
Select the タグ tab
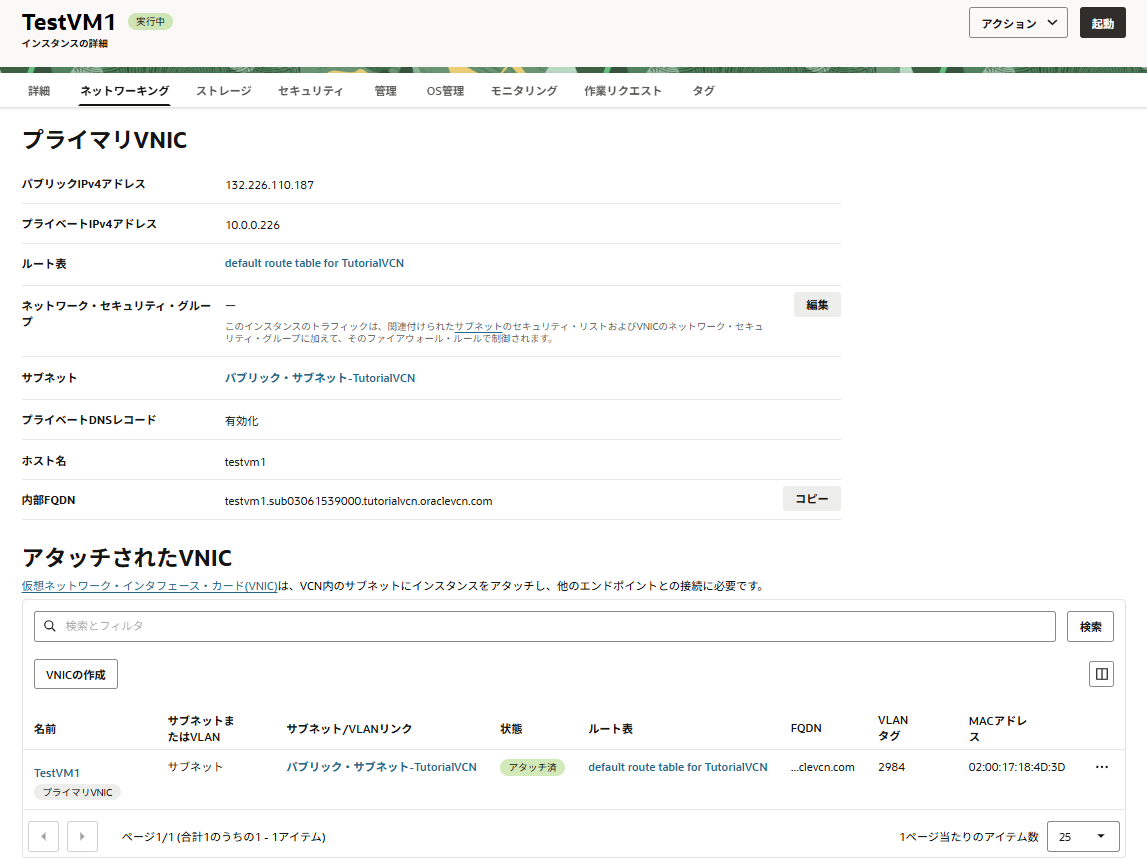(703, 90)
